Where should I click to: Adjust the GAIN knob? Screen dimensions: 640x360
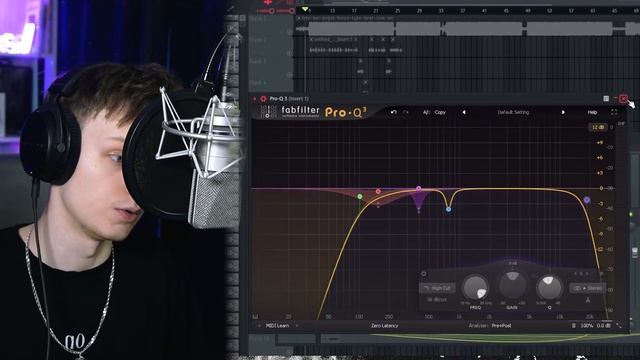pyautogui.click(x=512, y=285)
